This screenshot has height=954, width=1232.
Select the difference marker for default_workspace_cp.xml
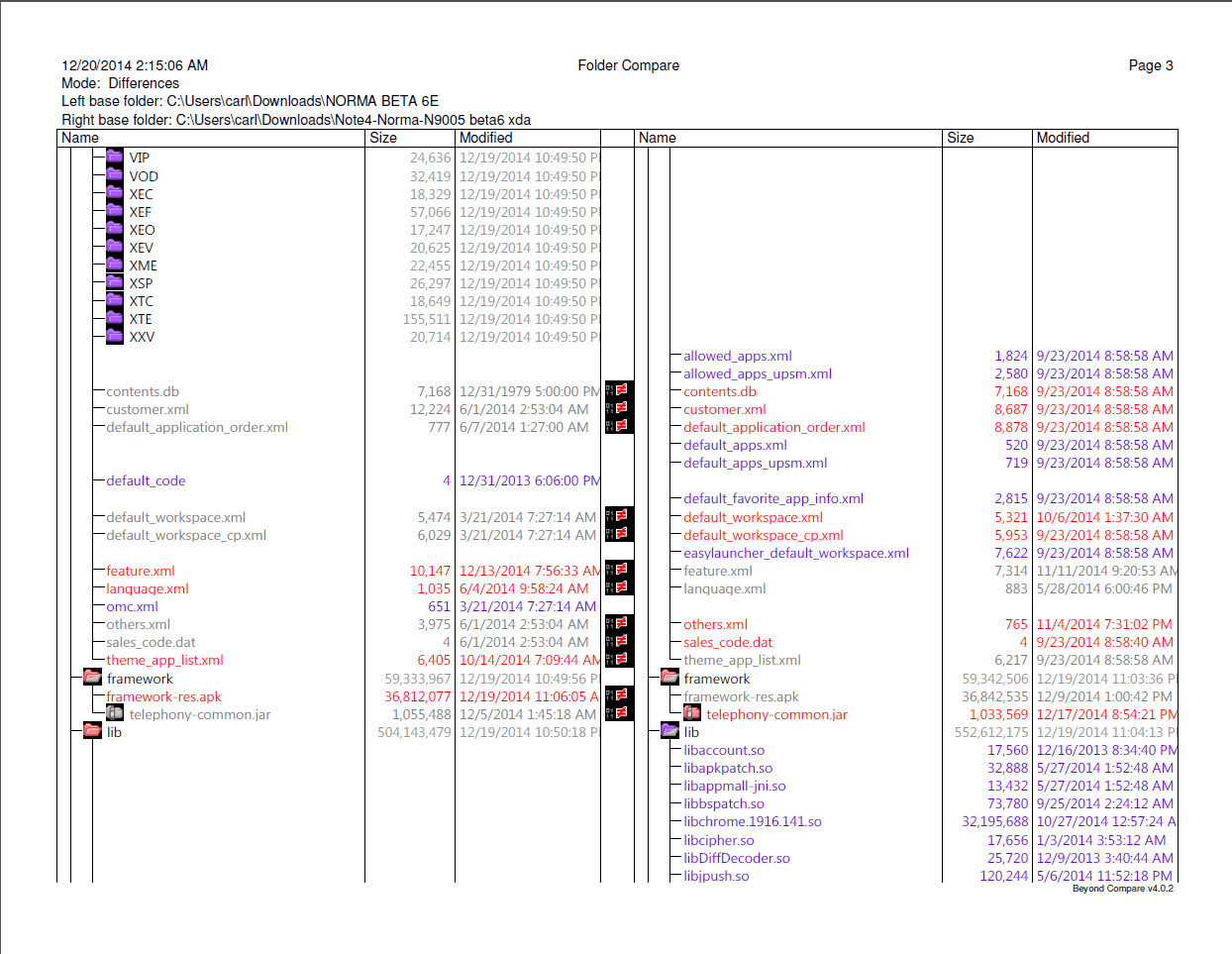pyautogui.click(x=619, y=534)
